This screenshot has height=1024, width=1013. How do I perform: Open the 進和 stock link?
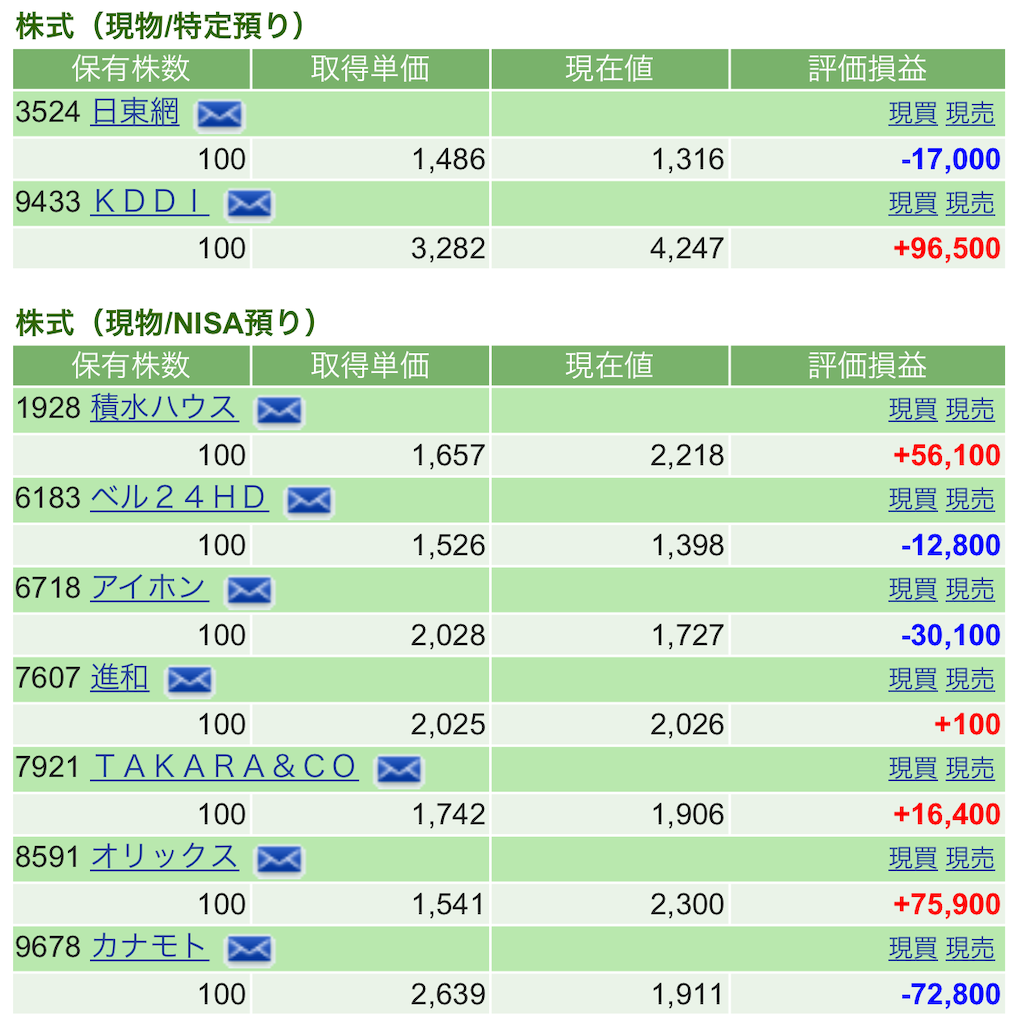pyautogui.click(x=120, y=677)
